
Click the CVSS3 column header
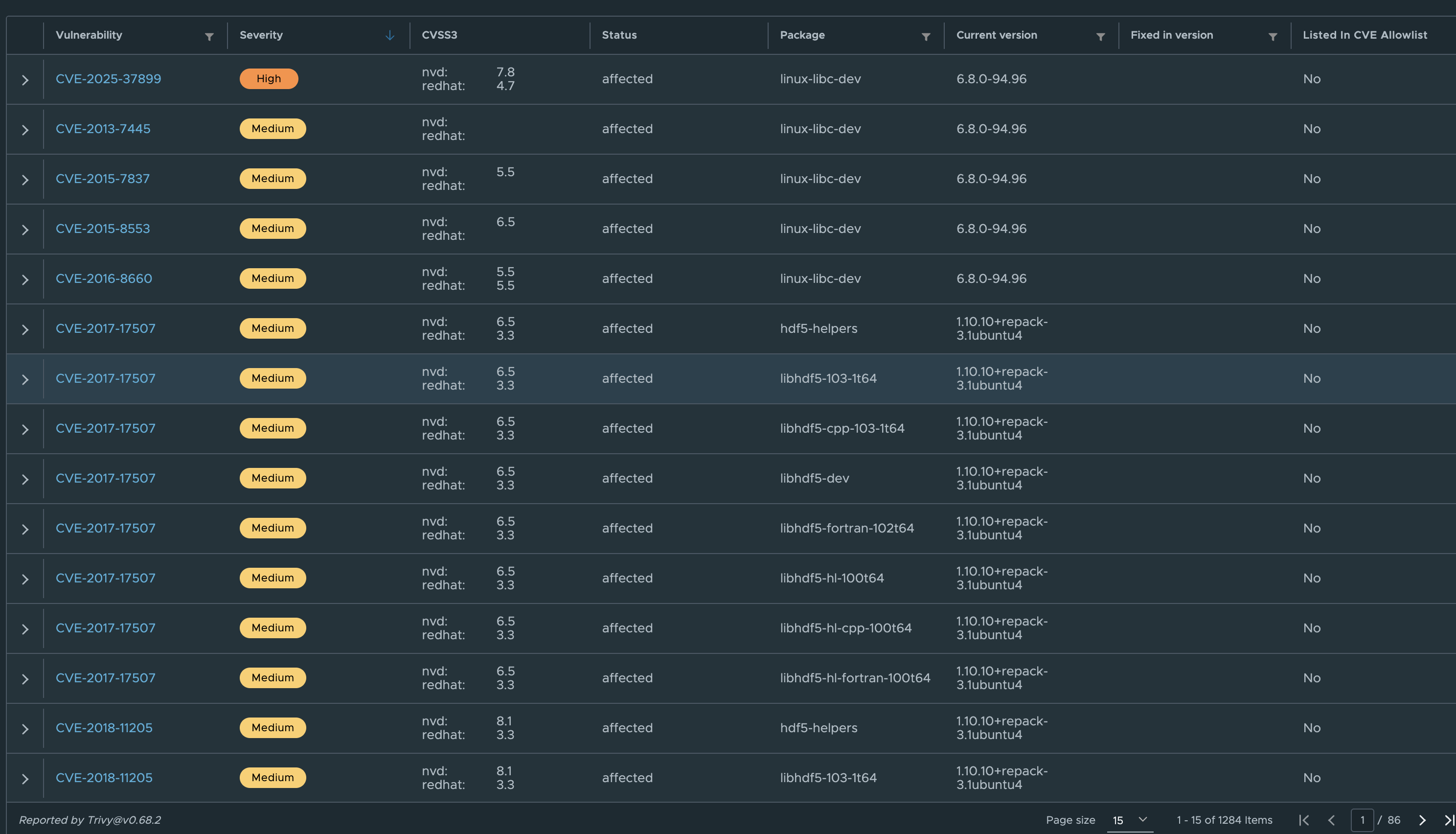(439, 35)
